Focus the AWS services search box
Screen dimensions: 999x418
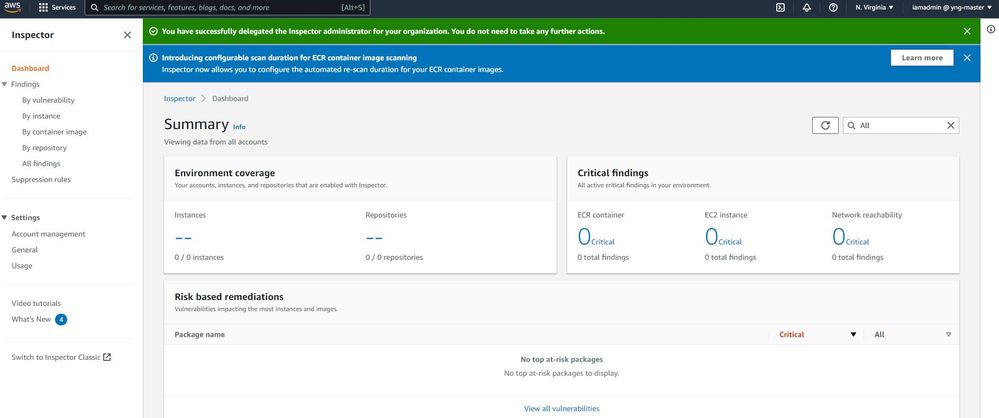[227, 8]
